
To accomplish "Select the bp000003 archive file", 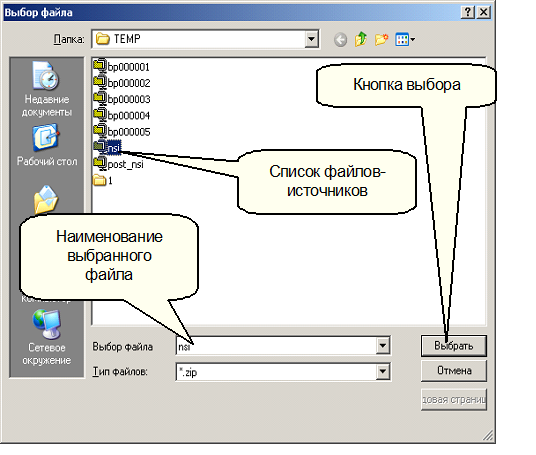I will point(122,99).
